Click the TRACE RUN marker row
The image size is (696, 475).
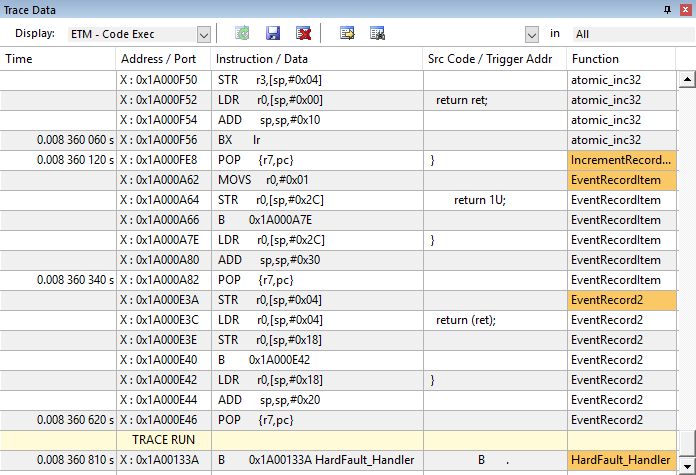click(x=338, y=440)
